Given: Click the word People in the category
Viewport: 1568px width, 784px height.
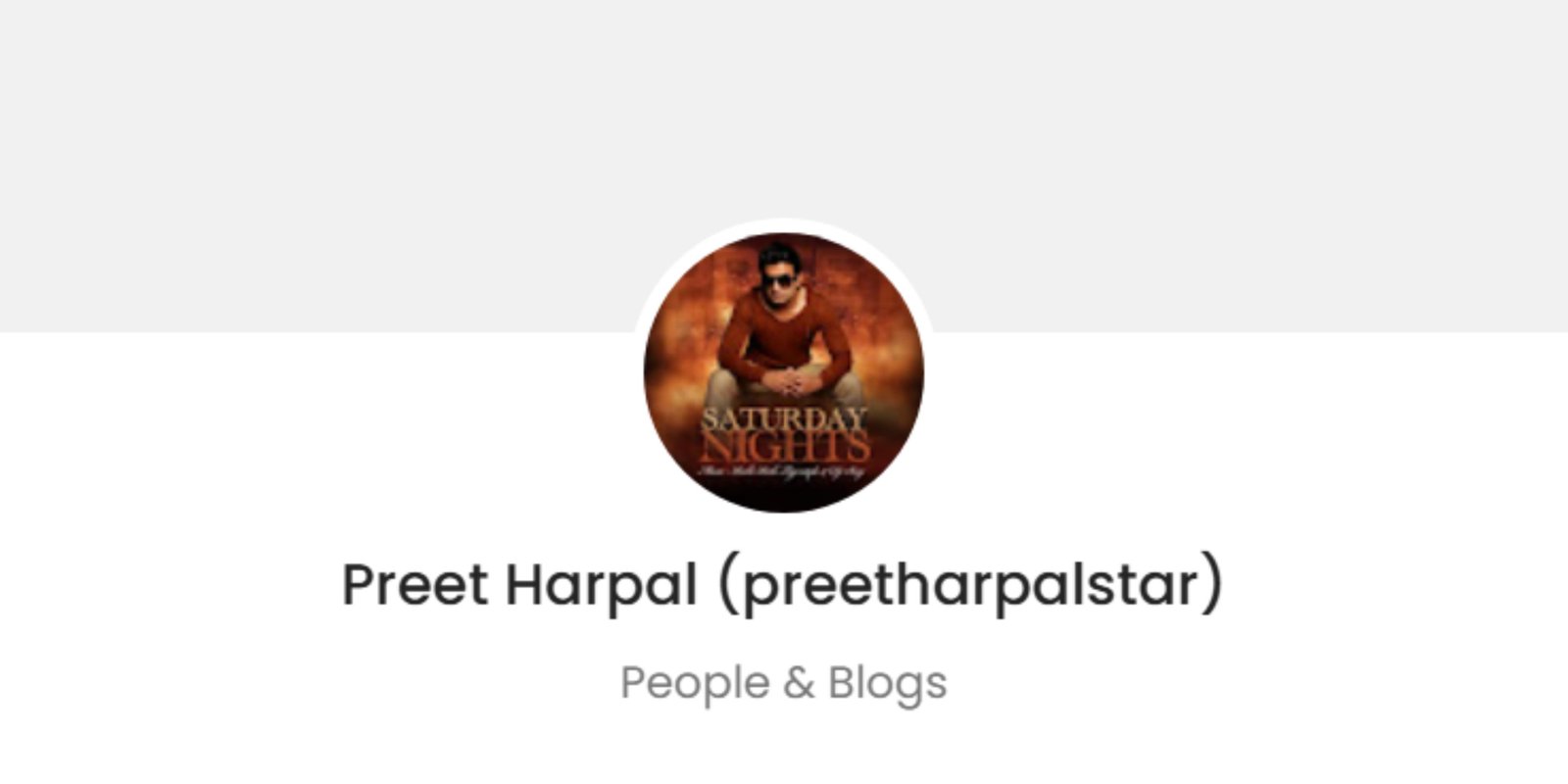Looking at the screenshot, I should (694, 683).
